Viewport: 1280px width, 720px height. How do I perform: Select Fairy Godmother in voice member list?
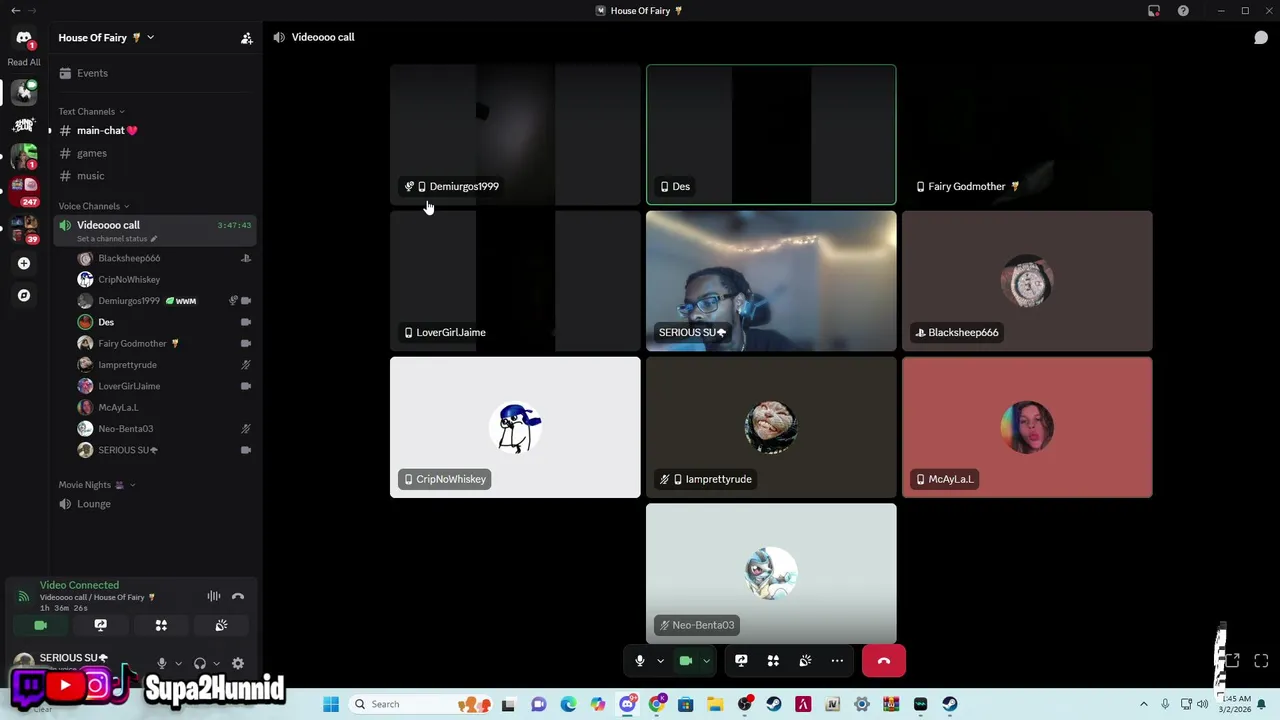[165, 343]
